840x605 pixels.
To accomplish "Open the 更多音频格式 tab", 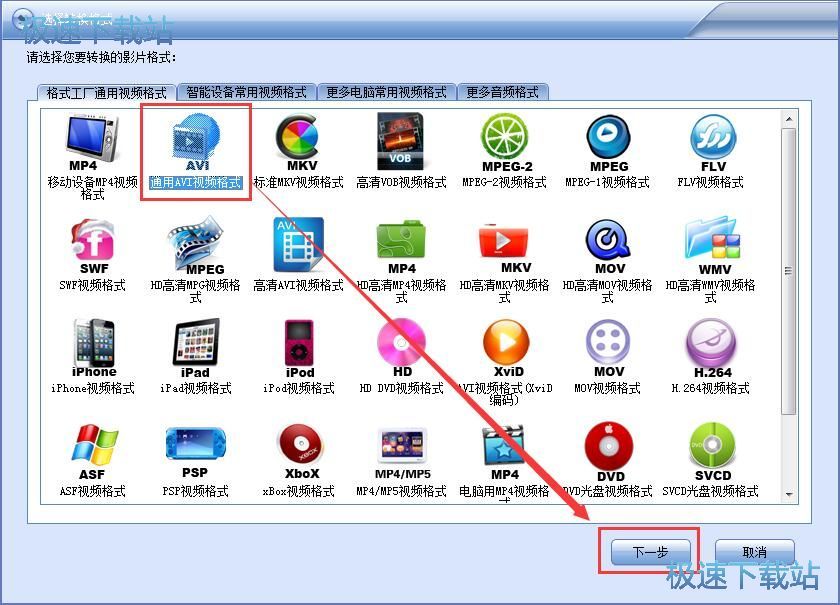I will 502,92.
